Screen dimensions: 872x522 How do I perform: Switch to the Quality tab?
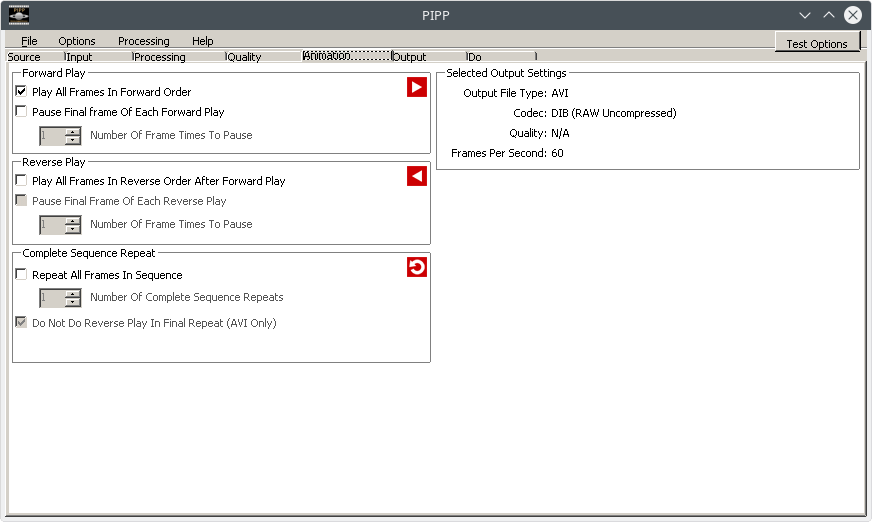244,57
